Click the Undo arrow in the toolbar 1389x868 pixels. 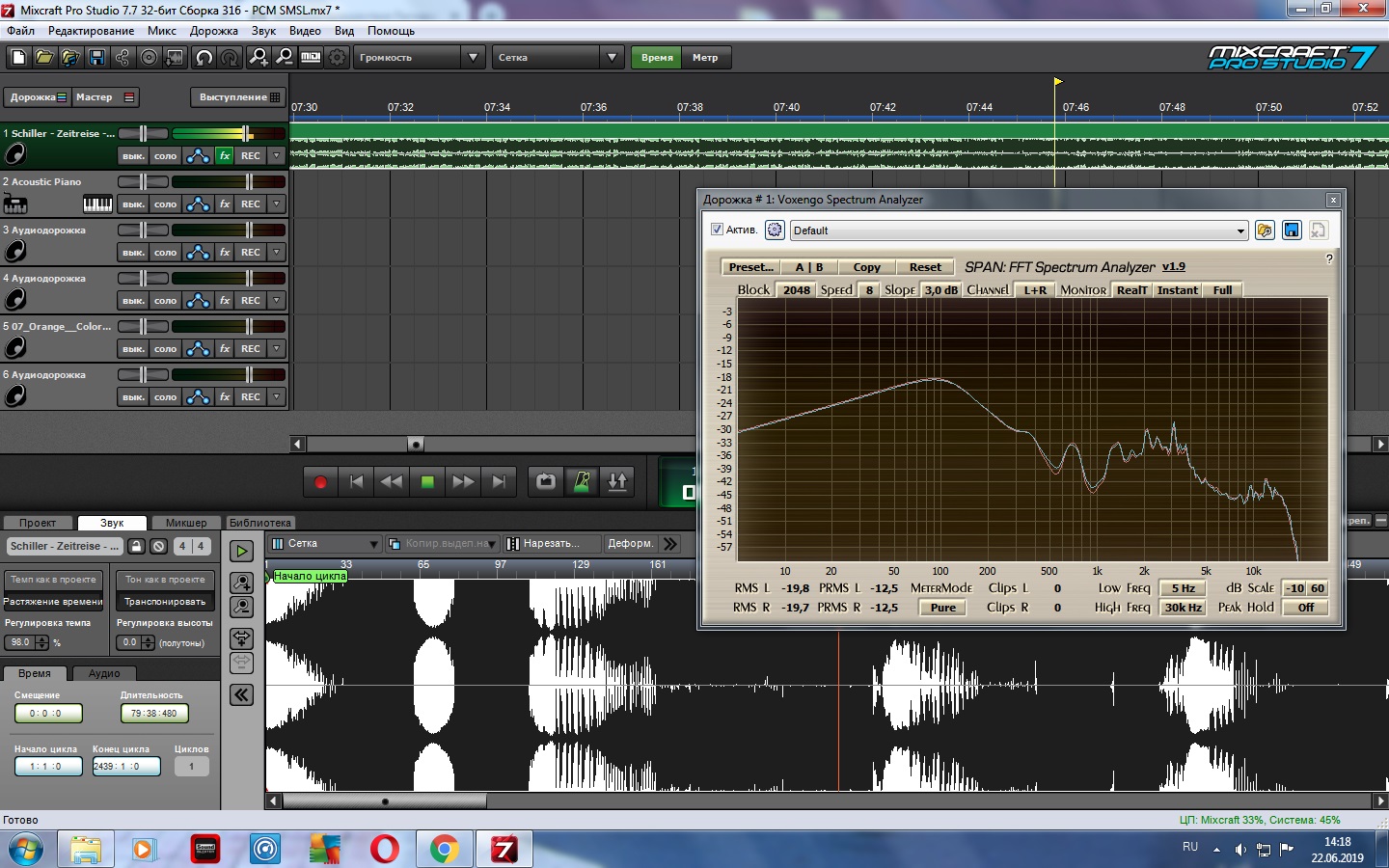204,58
